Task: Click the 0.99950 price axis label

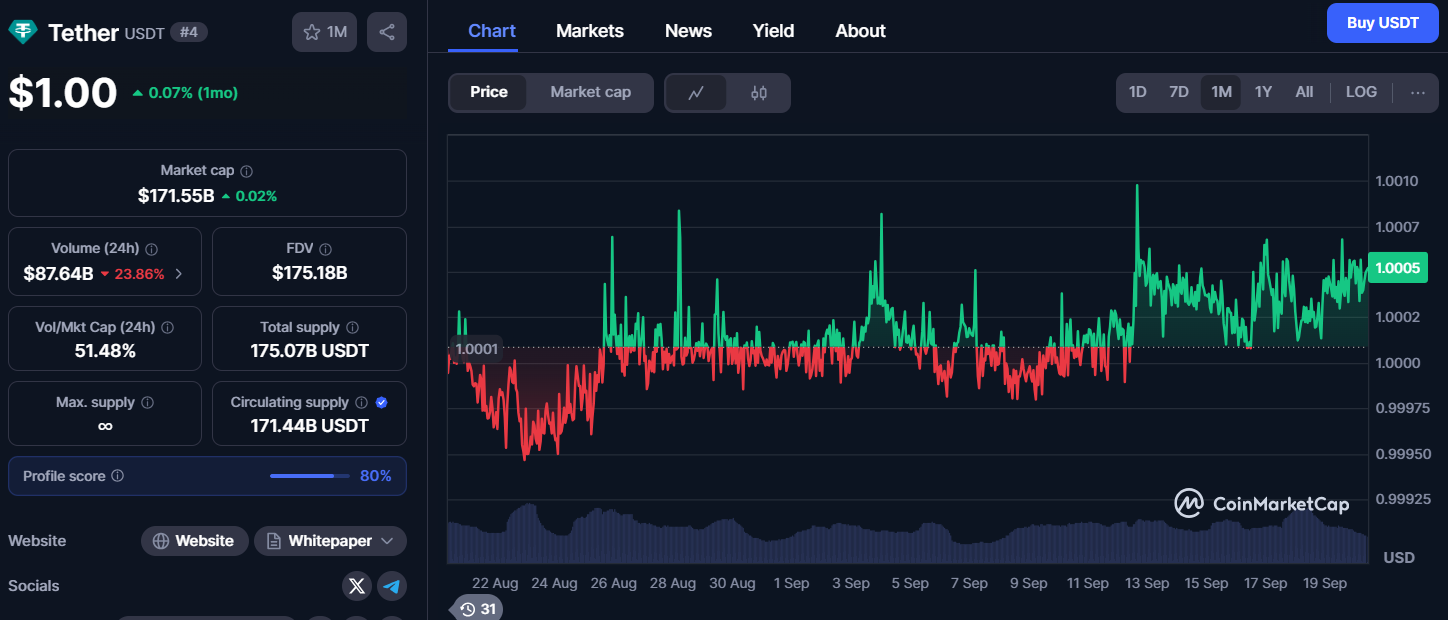Action: coord(1403,454)
